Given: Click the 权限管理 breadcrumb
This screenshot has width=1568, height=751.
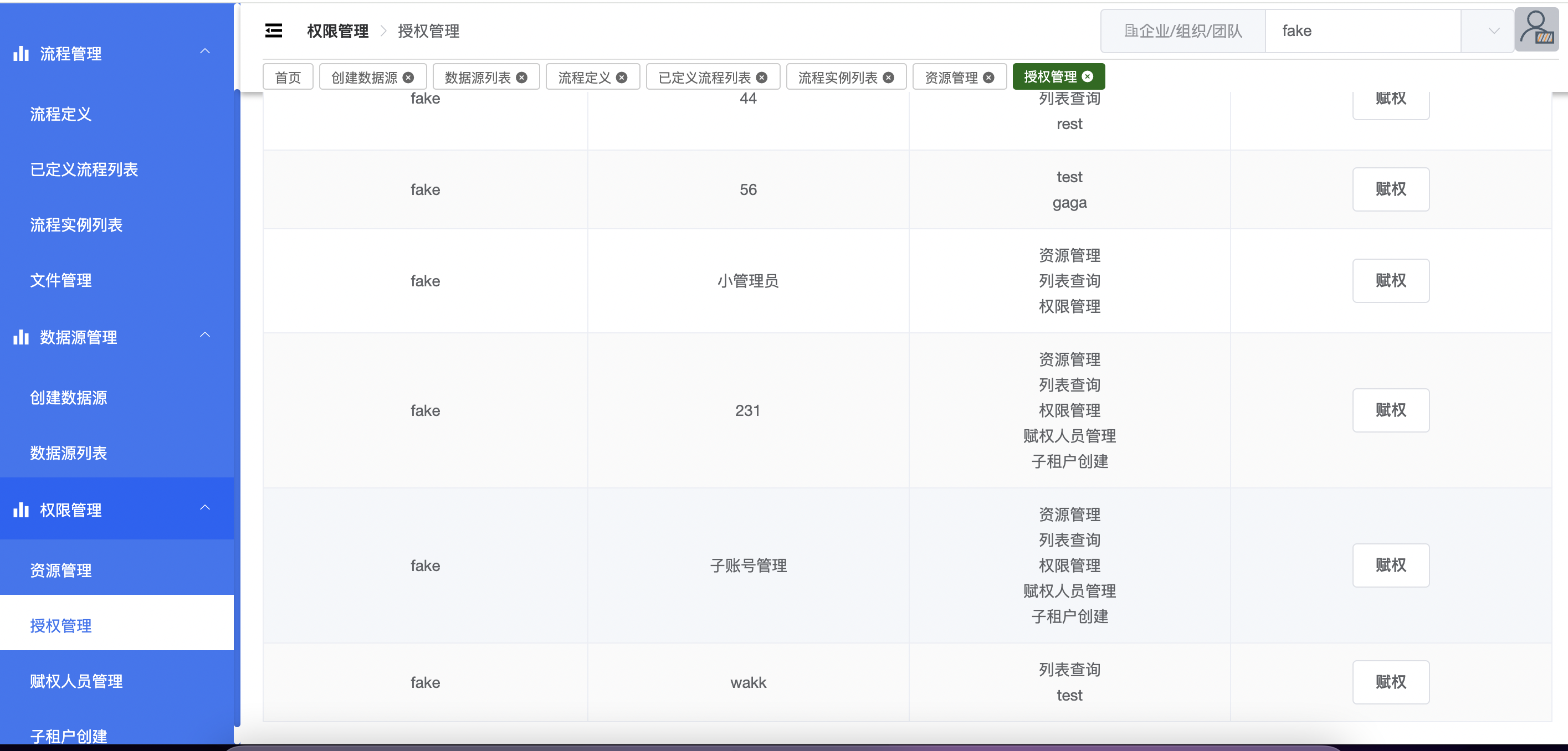Looking at the screenshot, I should pos(338,31).
